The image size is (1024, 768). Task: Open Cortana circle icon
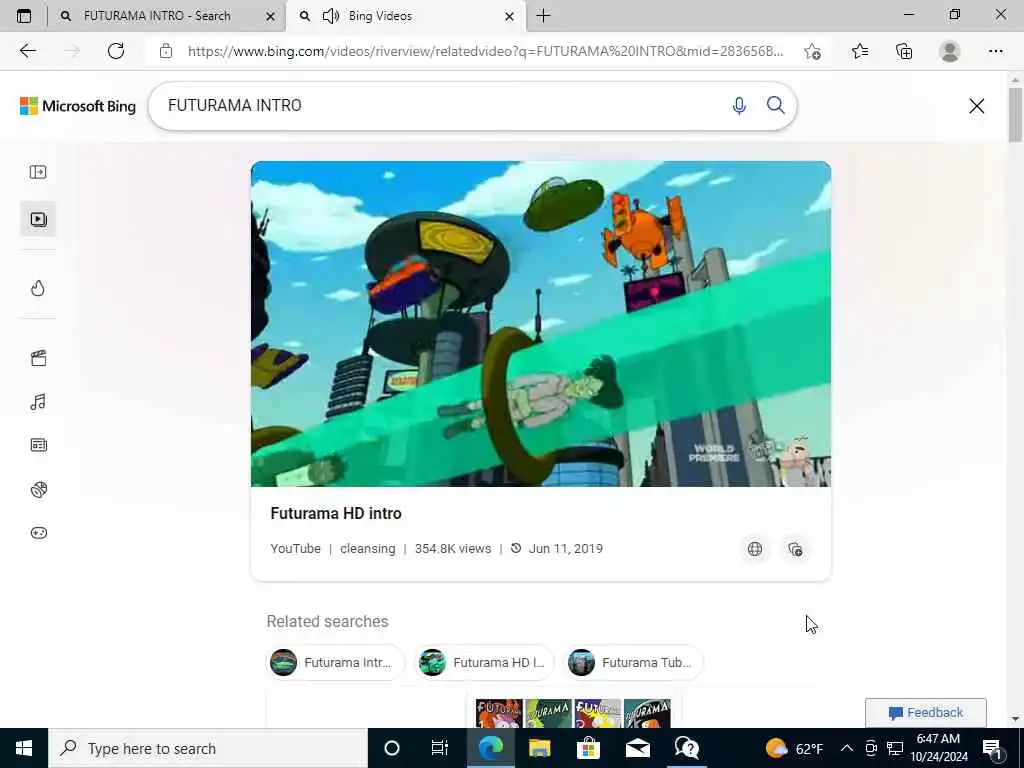392,748
